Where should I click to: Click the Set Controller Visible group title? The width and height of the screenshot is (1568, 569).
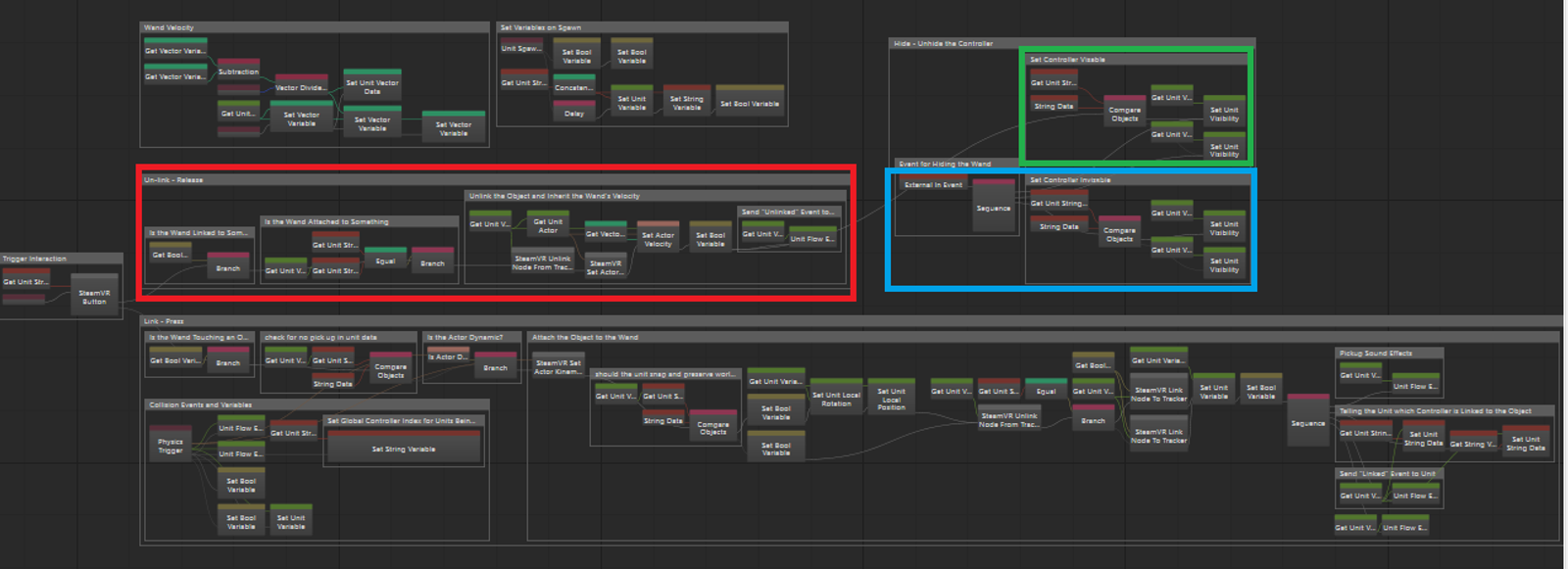pyautogui.click(x=1067, y=59)
